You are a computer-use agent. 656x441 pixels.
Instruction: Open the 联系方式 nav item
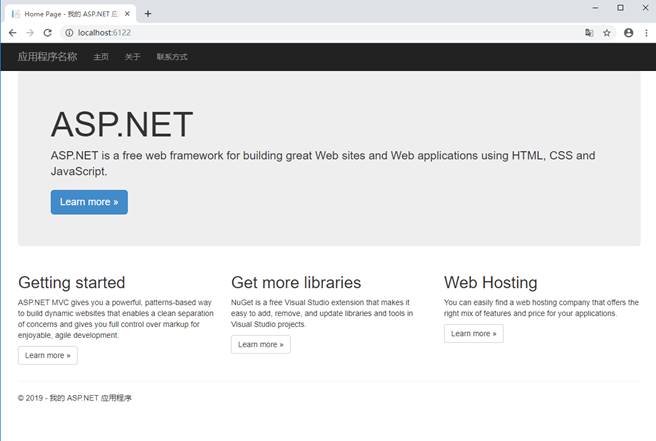click(x=172, y=57)
